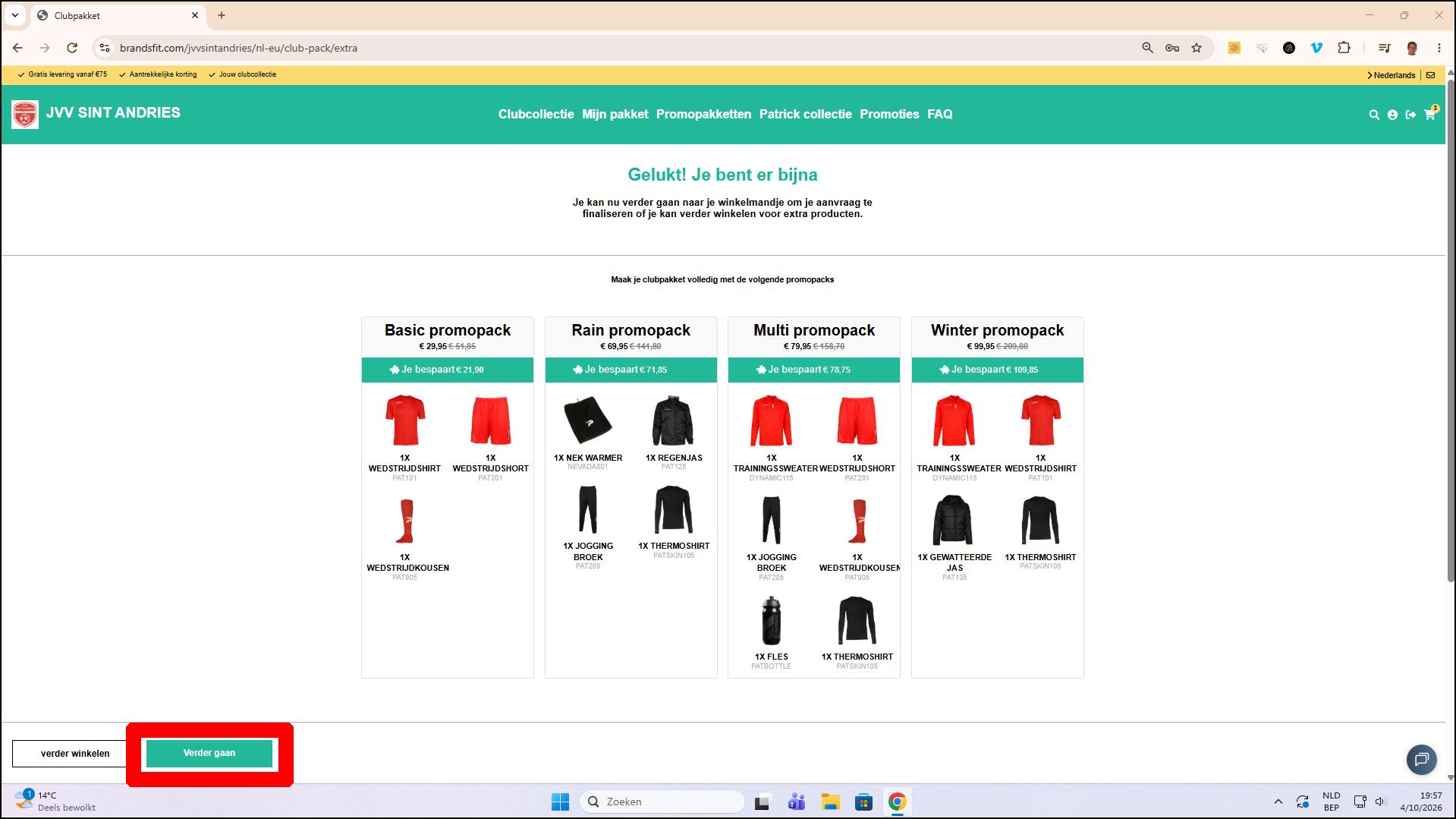Show hidden system tray icons
Viewport: 1456px width, 819px height.
coord(1278,802)
